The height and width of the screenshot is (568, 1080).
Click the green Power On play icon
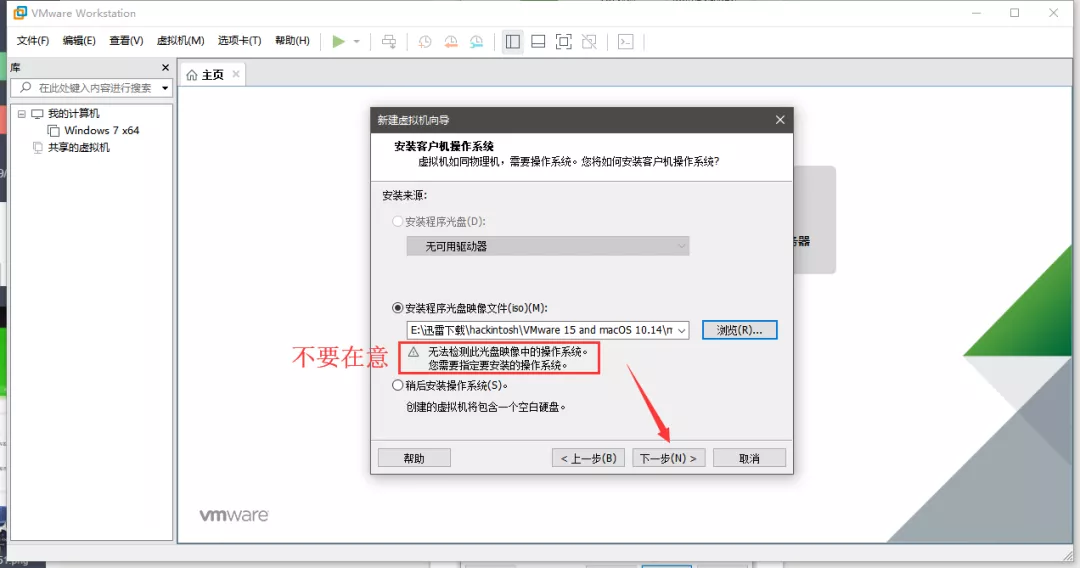tap(338, 41)
